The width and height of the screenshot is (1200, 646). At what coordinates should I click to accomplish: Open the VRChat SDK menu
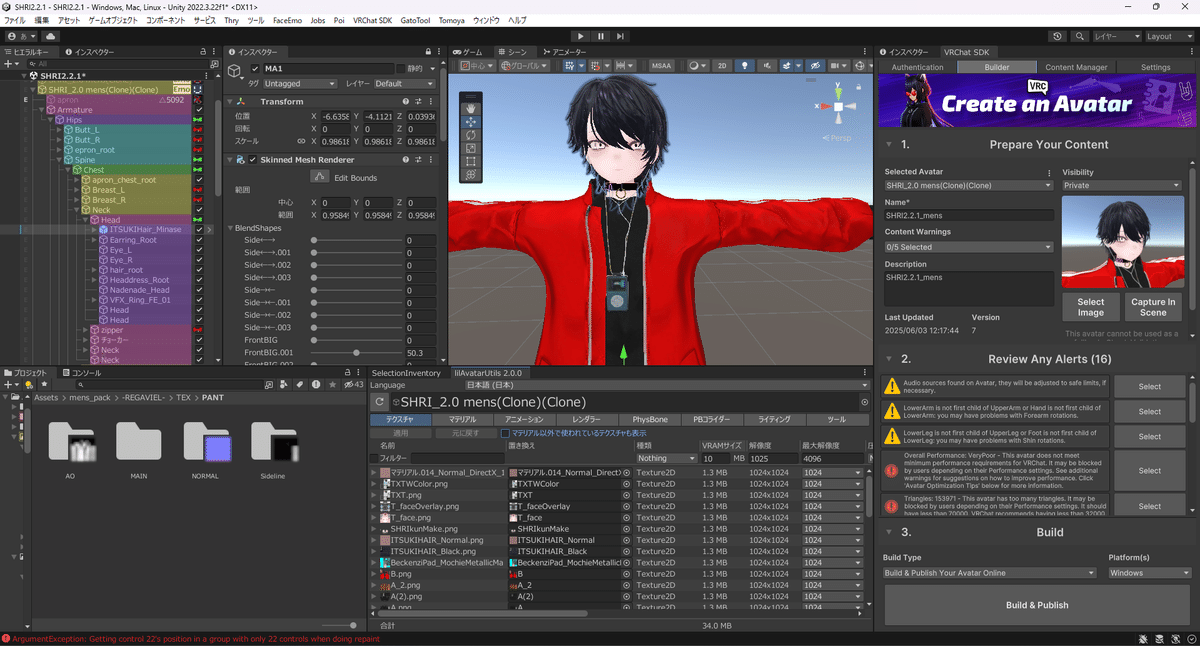click(x=373, y=19)
